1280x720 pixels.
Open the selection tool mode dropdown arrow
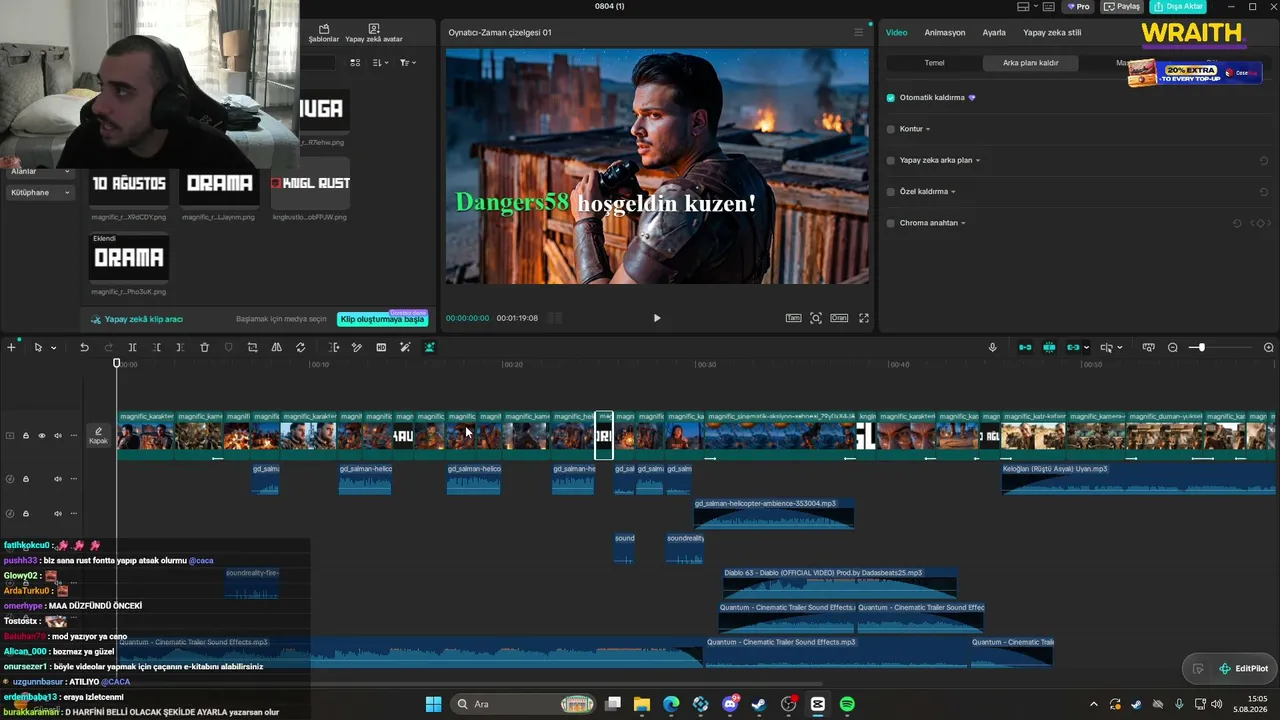[x=53, y=347]
